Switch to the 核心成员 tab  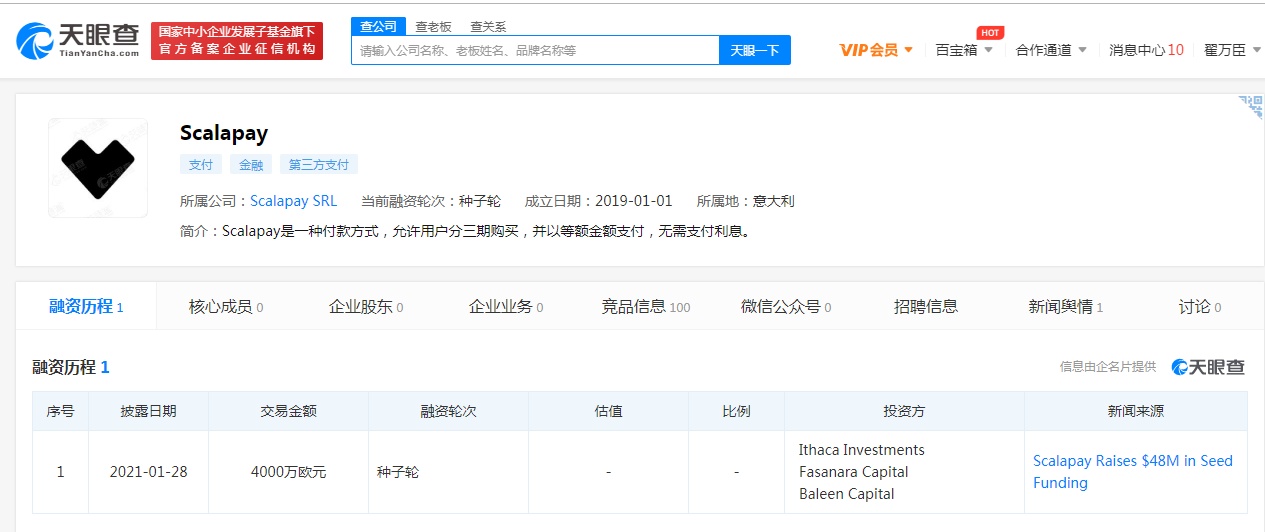click(x=226, y=306)
